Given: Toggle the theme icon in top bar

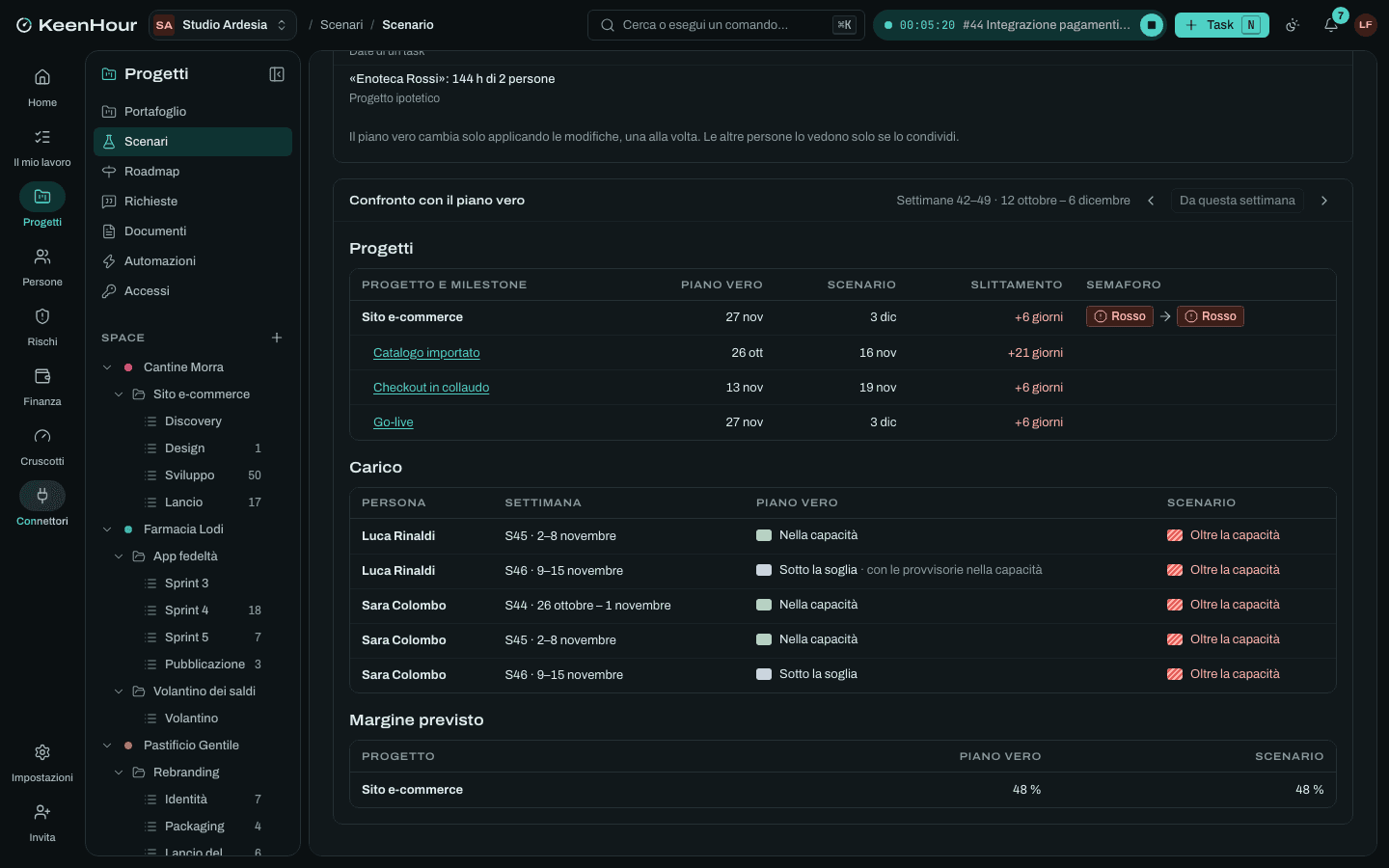Looking at the screenshot, I should coord(1293,25).
